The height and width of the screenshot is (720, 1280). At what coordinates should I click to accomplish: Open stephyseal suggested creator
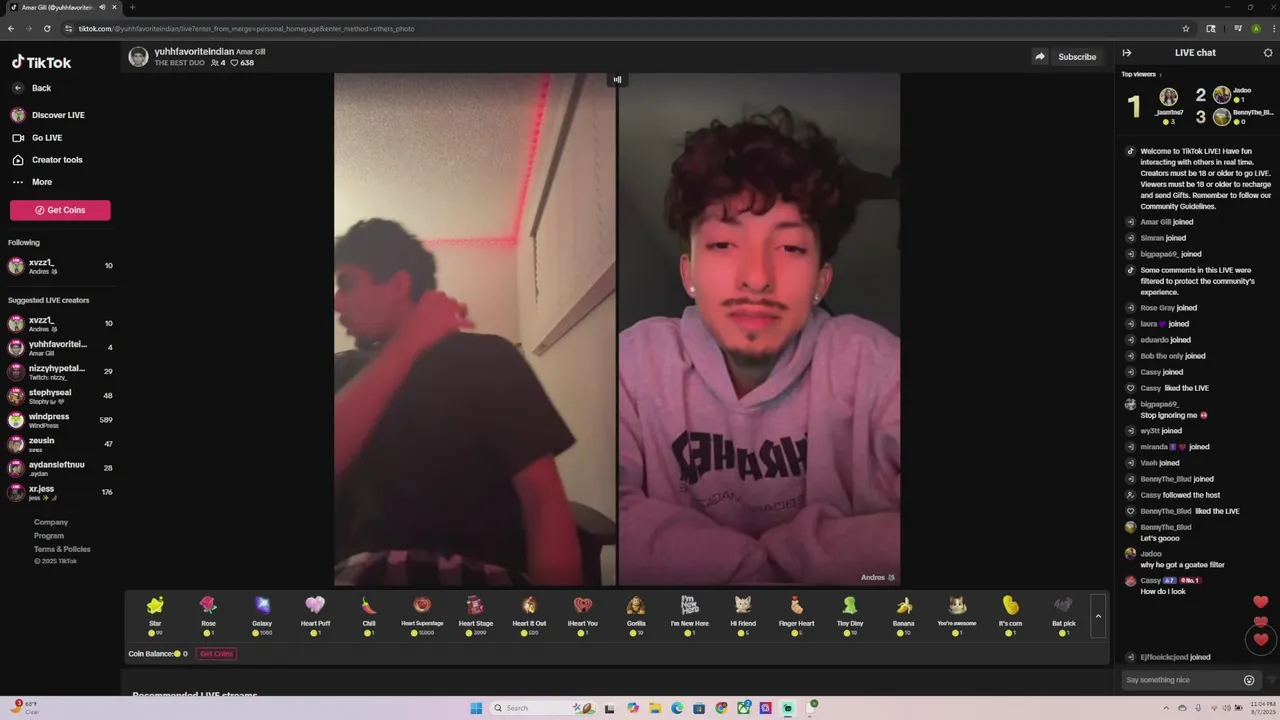tap(60, 396)
